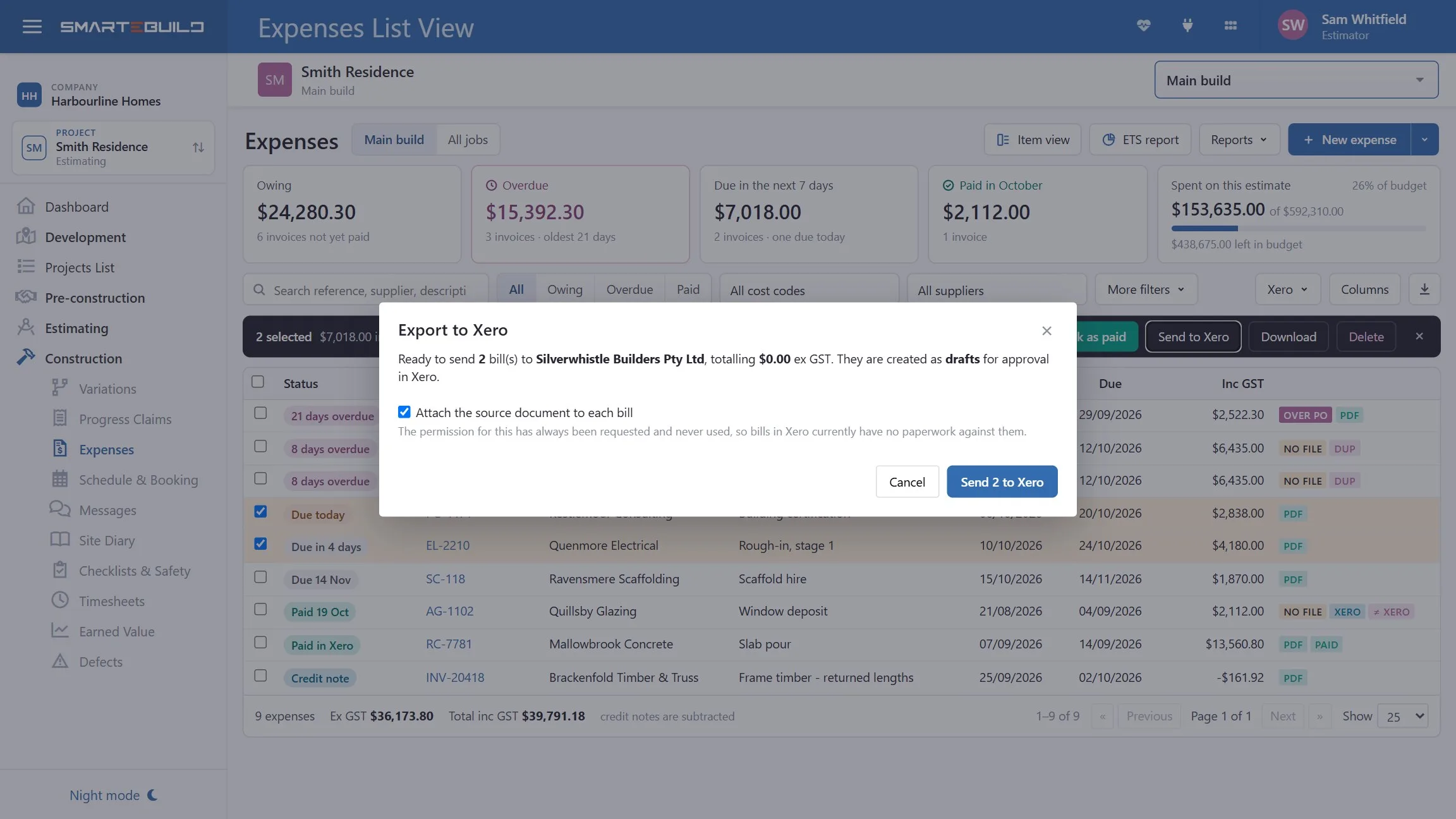1456x819 pixels.
Task: Open Progress Claims in sidebar
Action: click(125, 419)
